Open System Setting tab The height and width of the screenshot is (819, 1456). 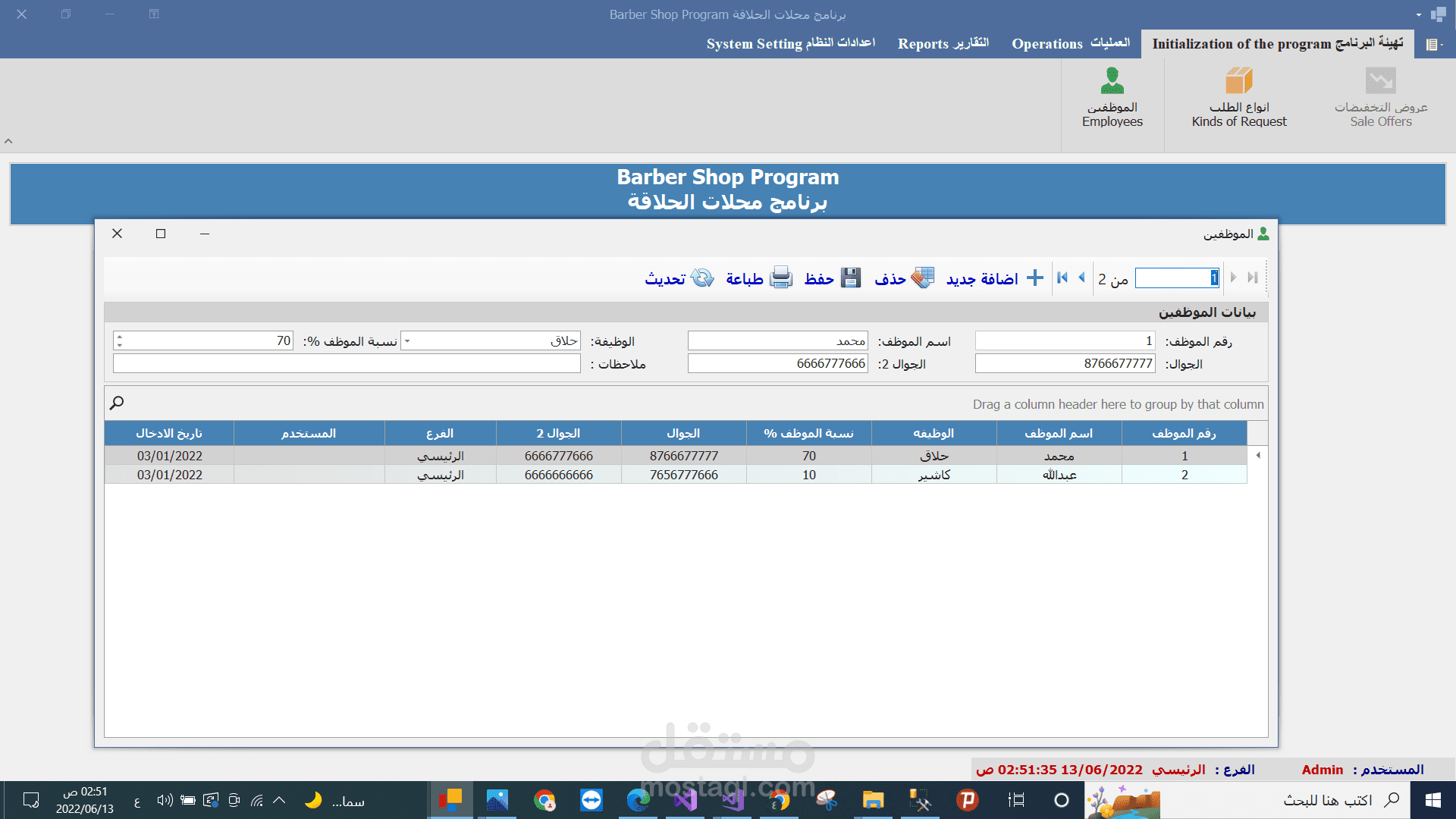point(790,43)
